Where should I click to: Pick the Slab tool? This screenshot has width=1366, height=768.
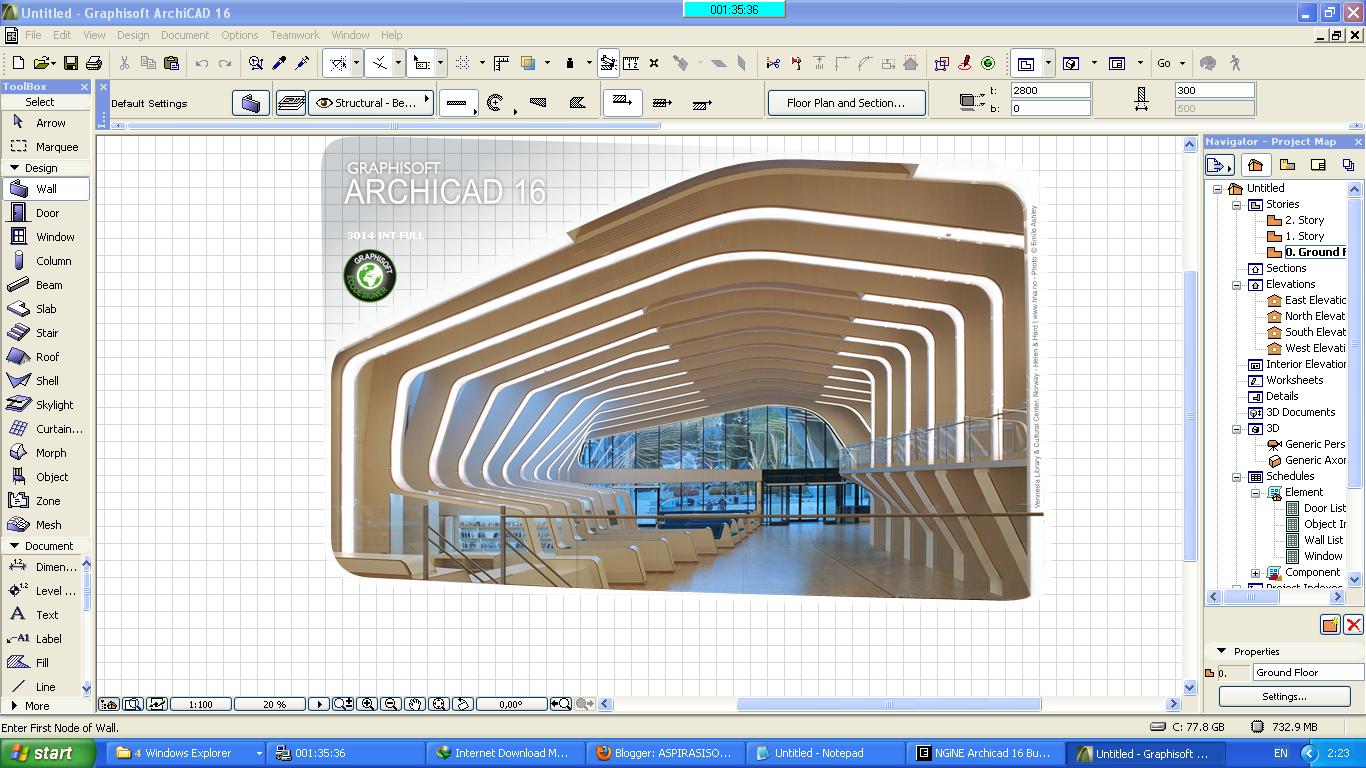coord(46,309)
